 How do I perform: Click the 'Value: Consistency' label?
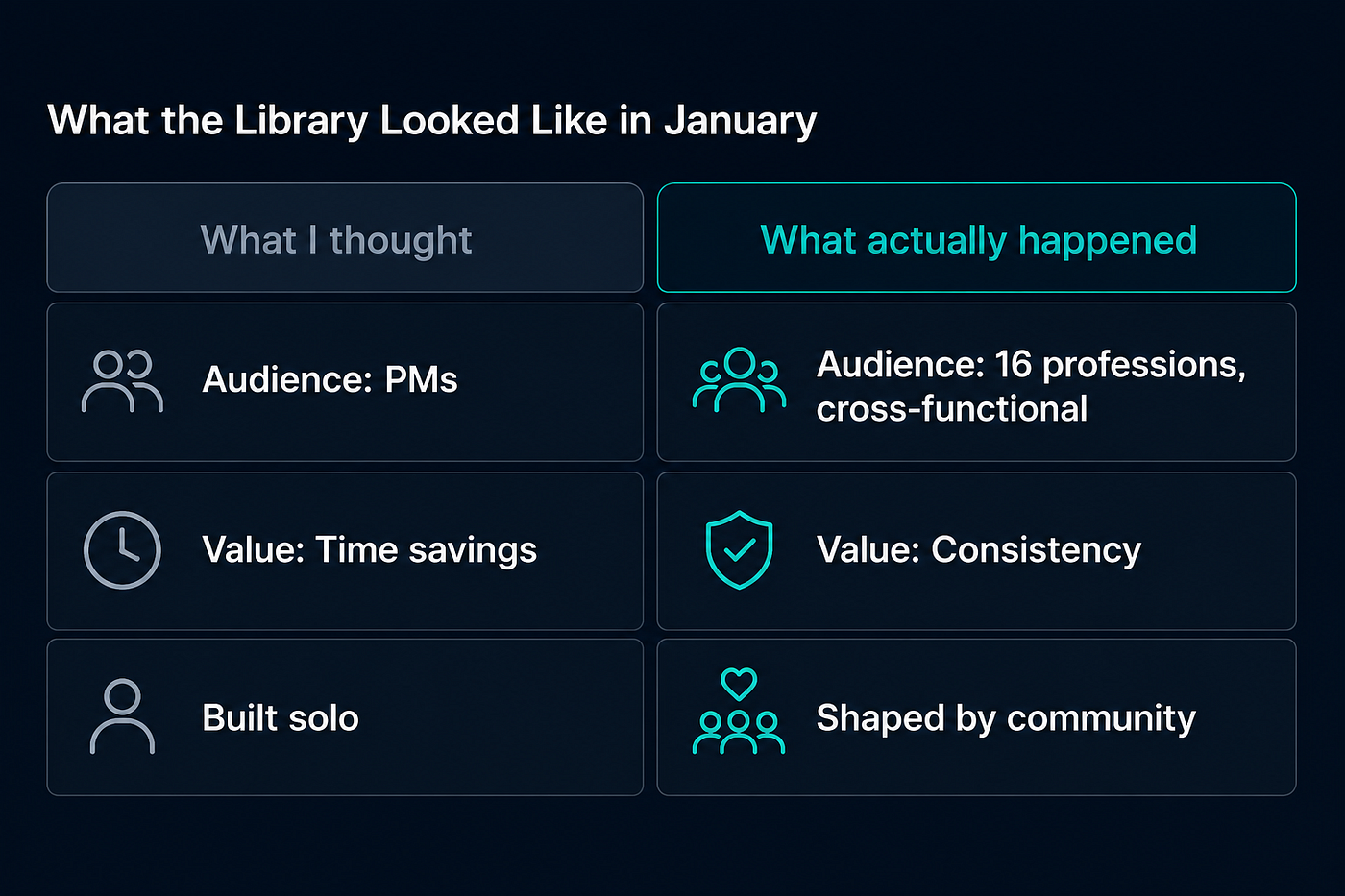pos(979,550)
